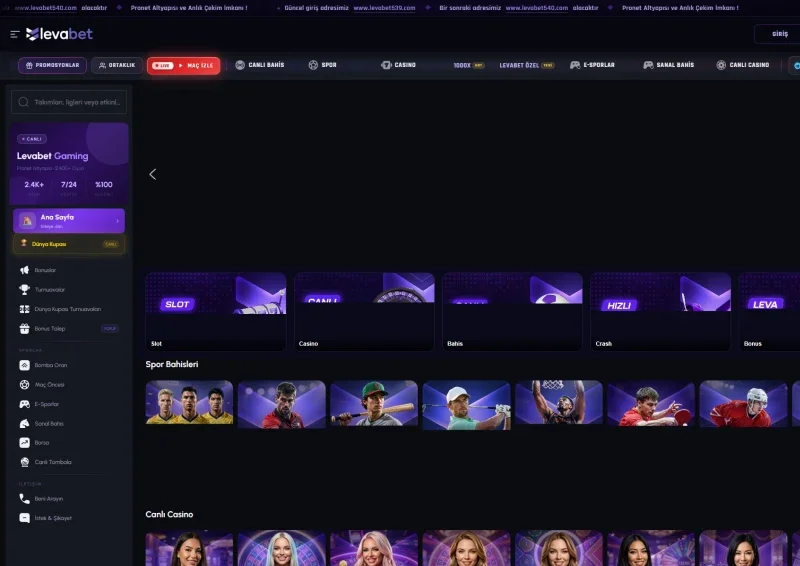Follow the www.levabet539.com link in the ticker

pos(384,8)
